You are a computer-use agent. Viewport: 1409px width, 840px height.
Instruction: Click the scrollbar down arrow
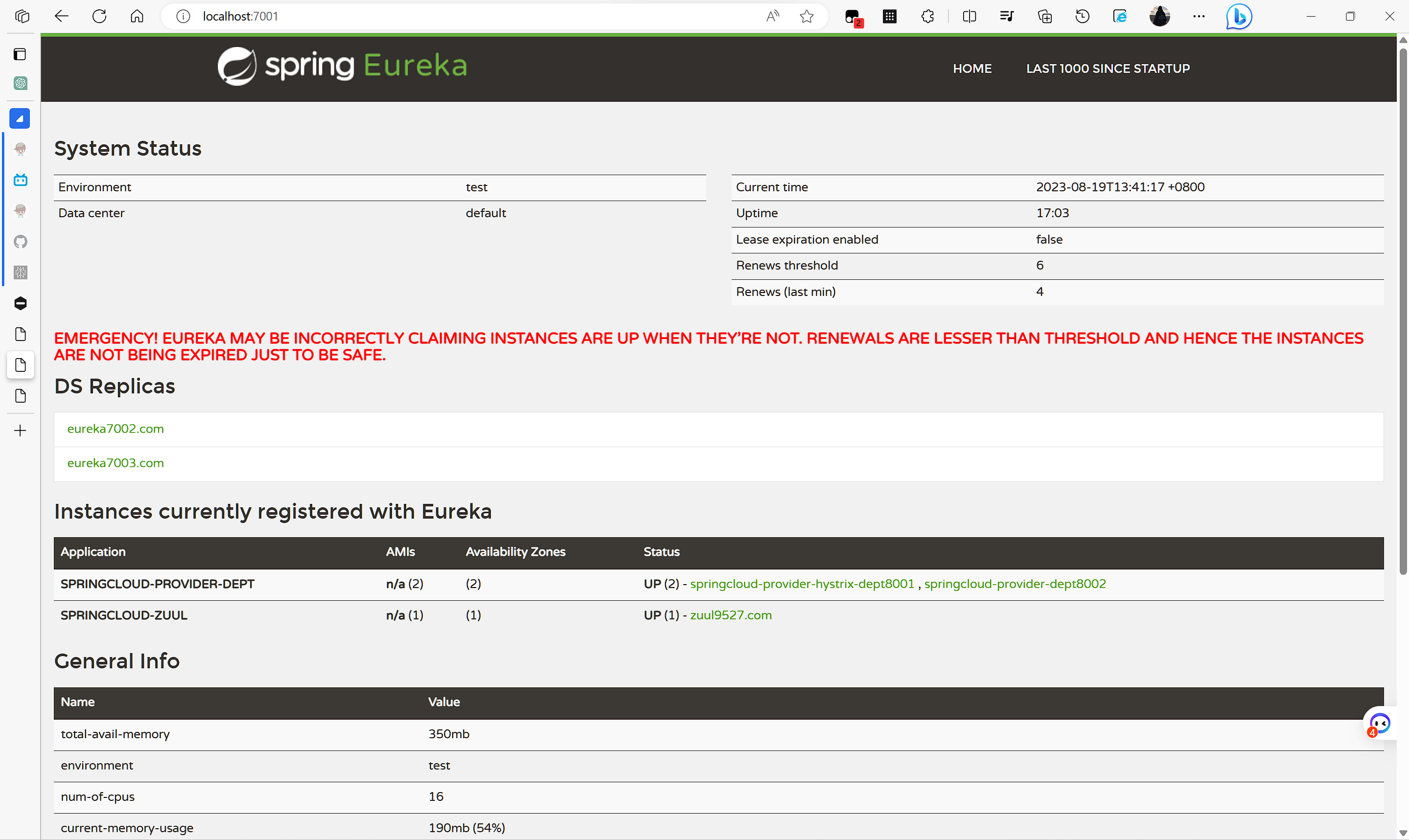[x=1403, y=833]
